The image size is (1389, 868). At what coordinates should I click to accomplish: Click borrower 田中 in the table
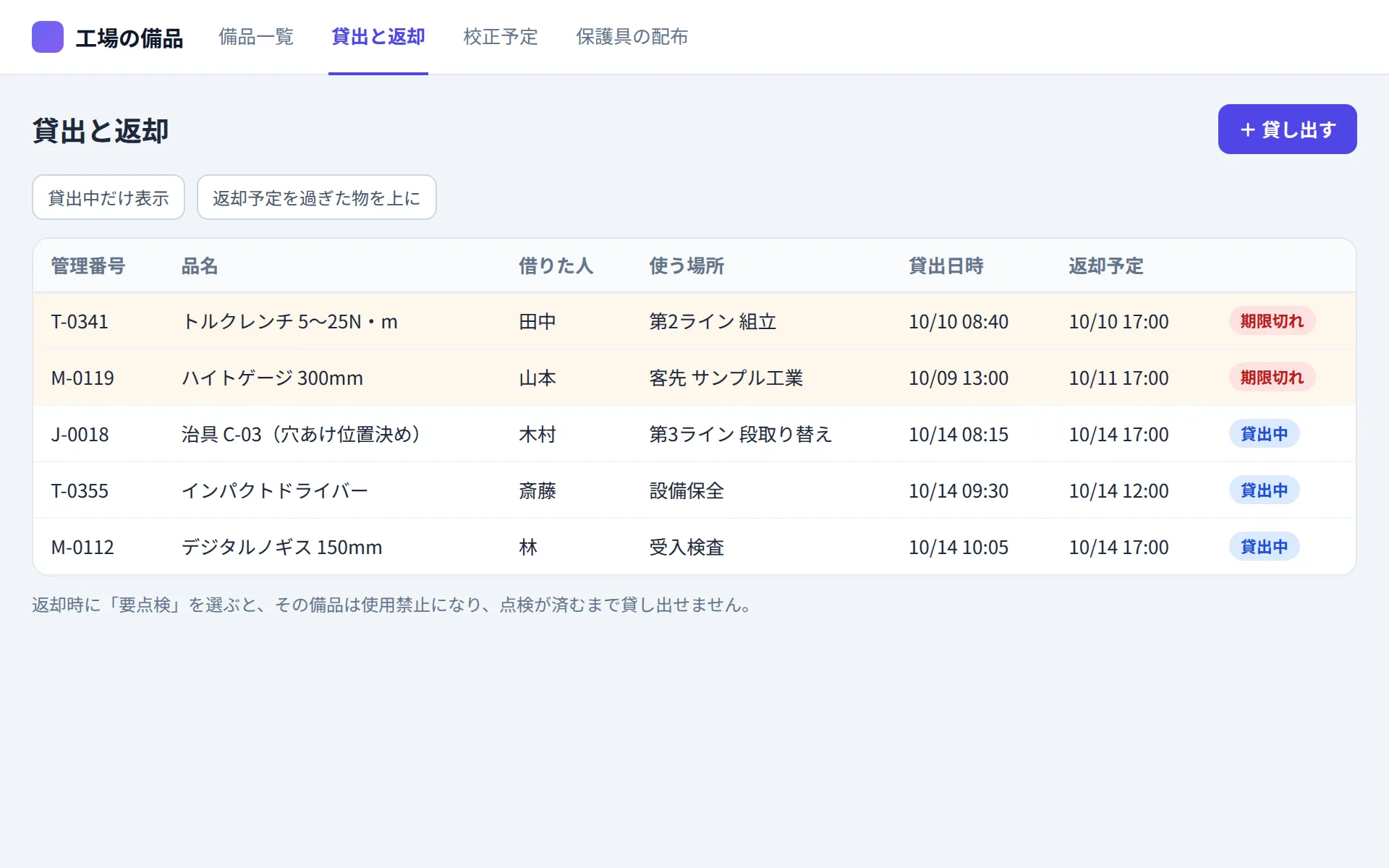point(538,322)
